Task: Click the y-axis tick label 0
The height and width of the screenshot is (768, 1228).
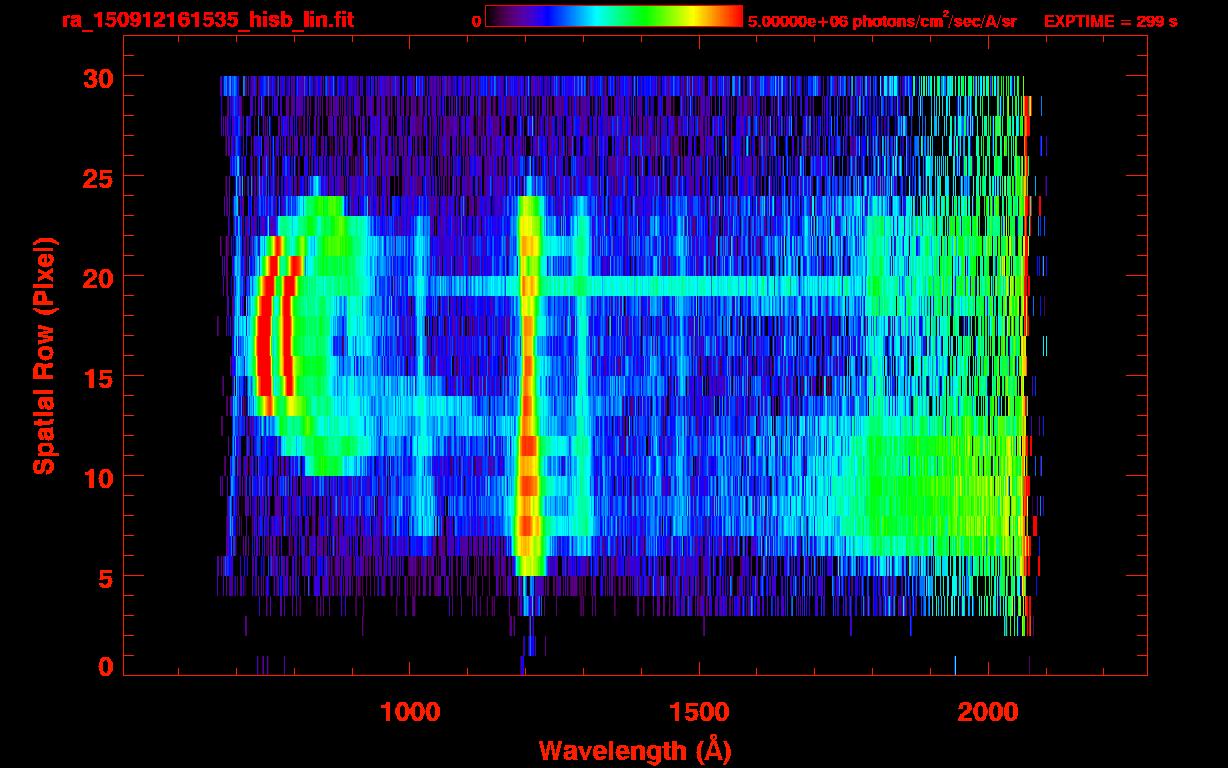Action: click(x=106, y=666)
